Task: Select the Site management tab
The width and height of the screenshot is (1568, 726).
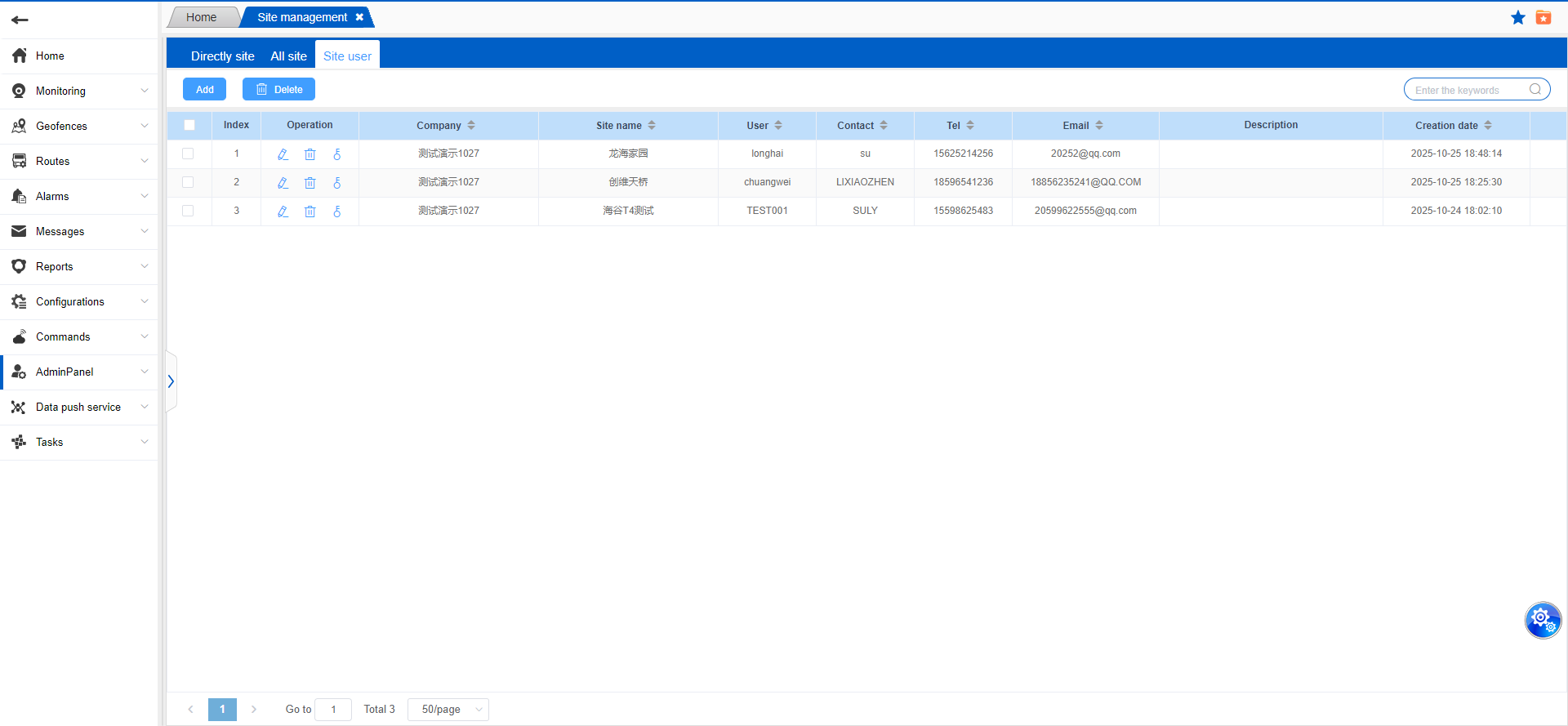Action: [x=302, y=17]
